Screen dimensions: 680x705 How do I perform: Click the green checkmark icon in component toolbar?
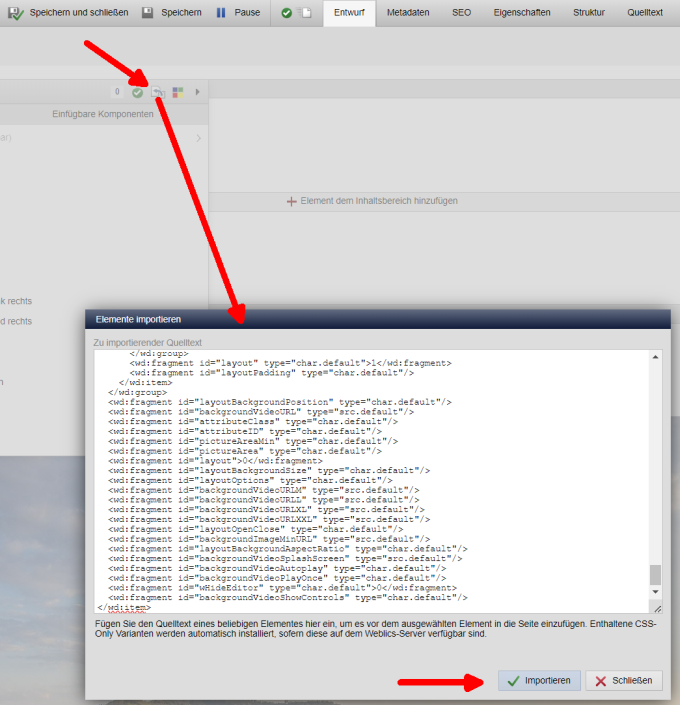pos(138,92)
